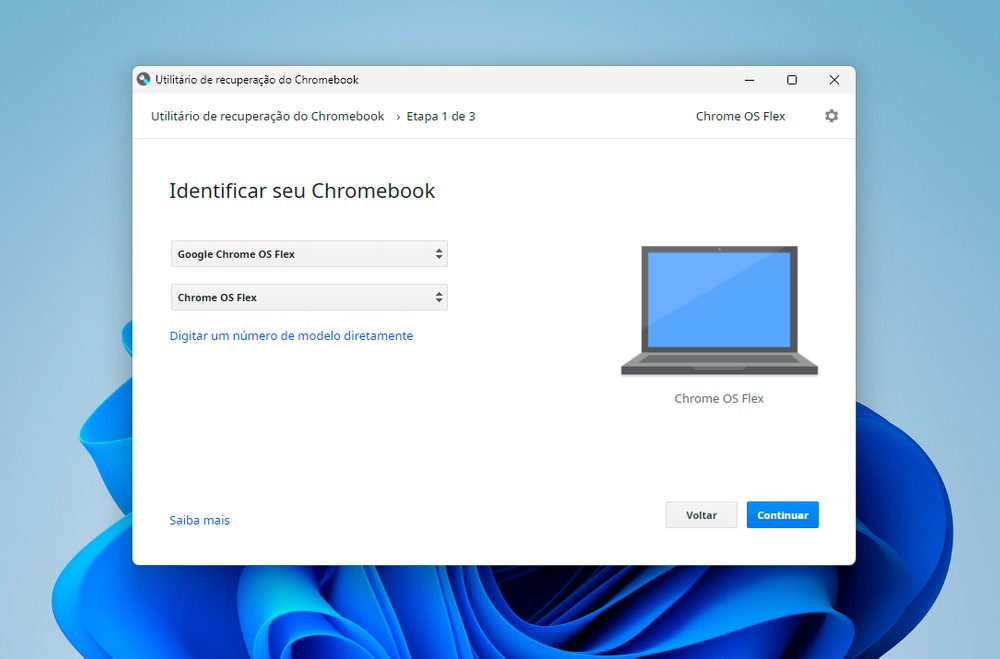Viewport: 1000px width, 659px height.
Task: Click the 'Identificar seu Chromebook' heading
Action: click(302, 191)
